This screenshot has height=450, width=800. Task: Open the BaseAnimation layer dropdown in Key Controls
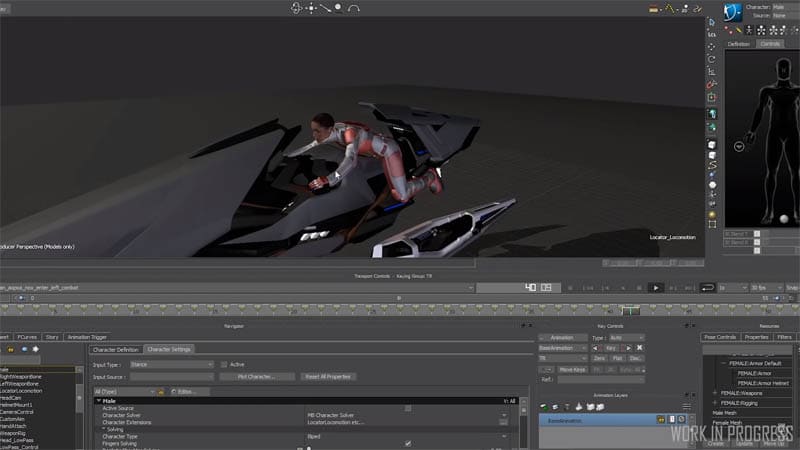tap(563, 348)
